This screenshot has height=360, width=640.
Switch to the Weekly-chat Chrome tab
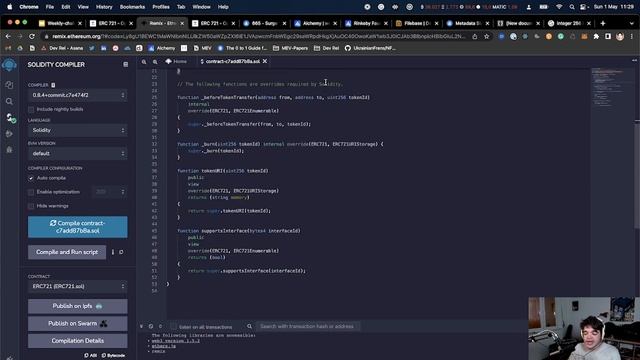(59, 23)
